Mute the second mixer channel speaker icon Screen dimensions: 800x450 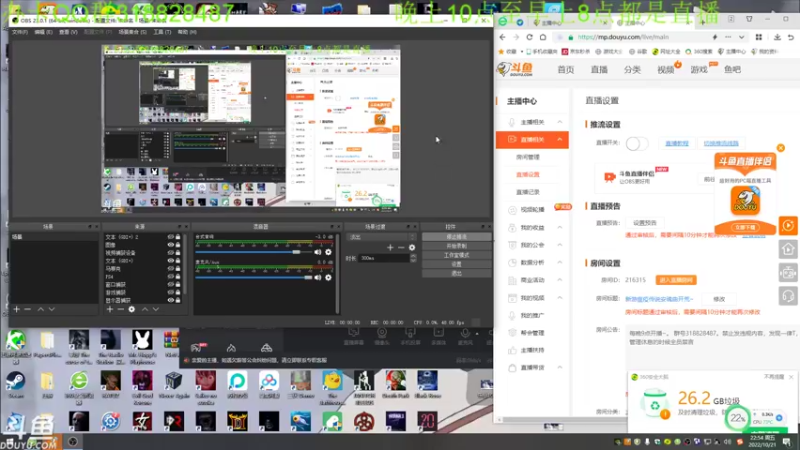point(318,277)
